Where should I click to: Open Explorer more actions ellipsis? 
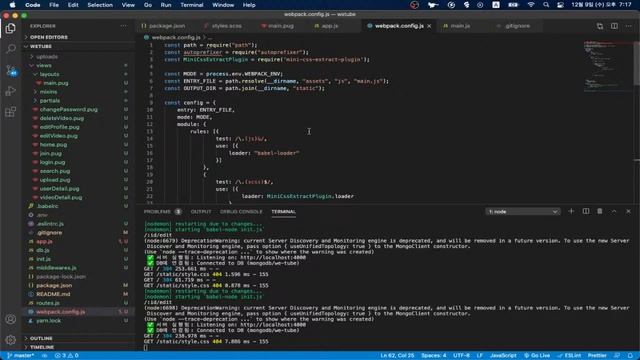click(123, 26)
